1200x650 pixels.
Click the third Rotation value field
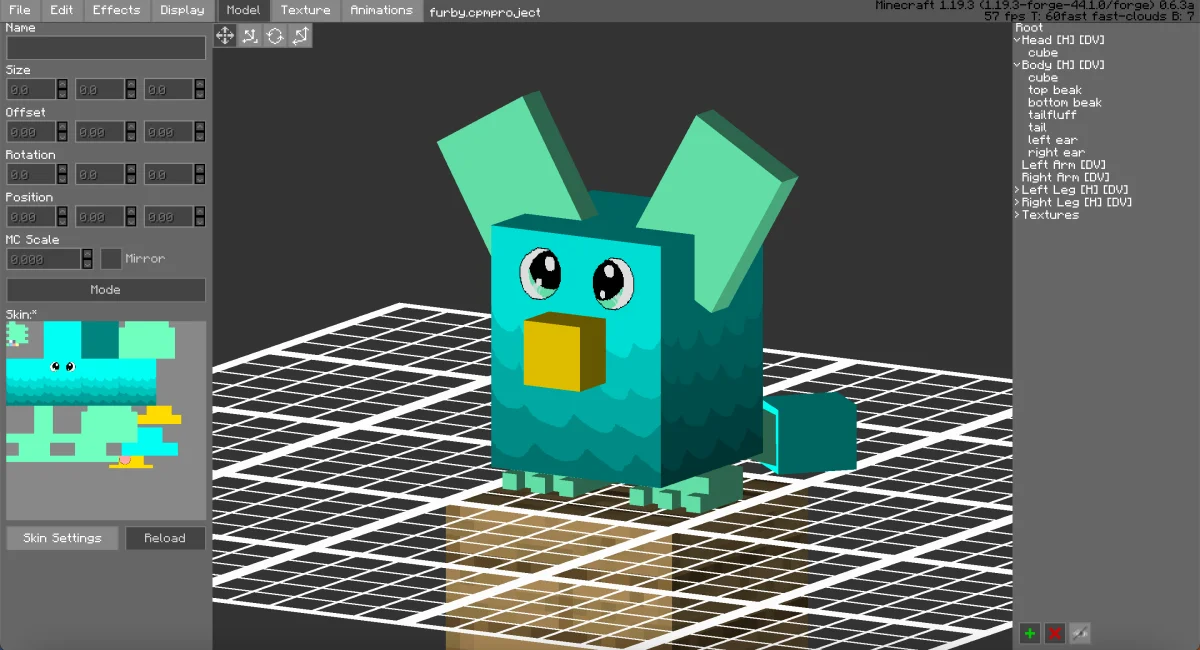click(x=169, y=174)
